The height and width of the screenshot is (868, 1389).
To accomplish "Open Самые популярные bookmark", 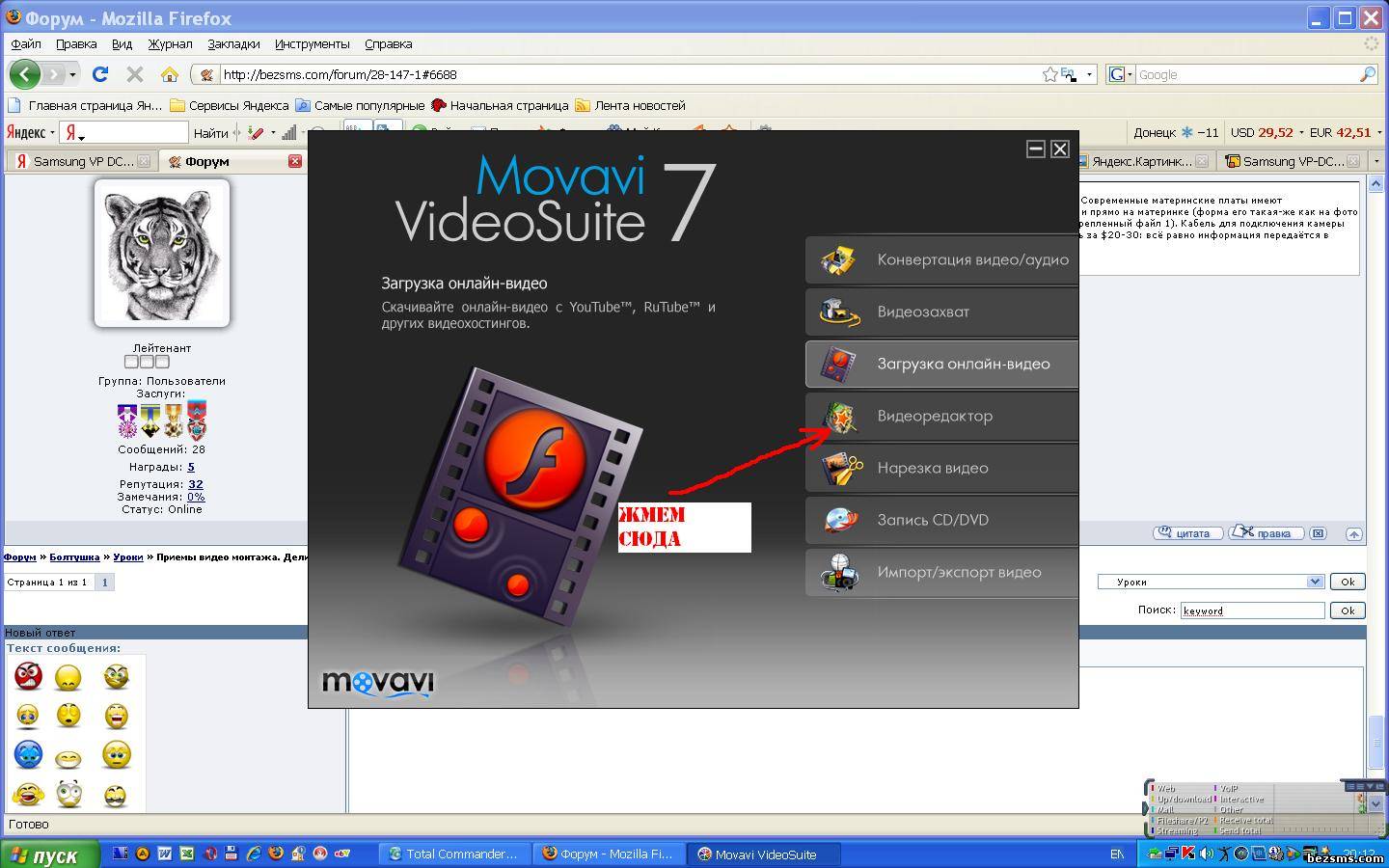I will [360, 105].
